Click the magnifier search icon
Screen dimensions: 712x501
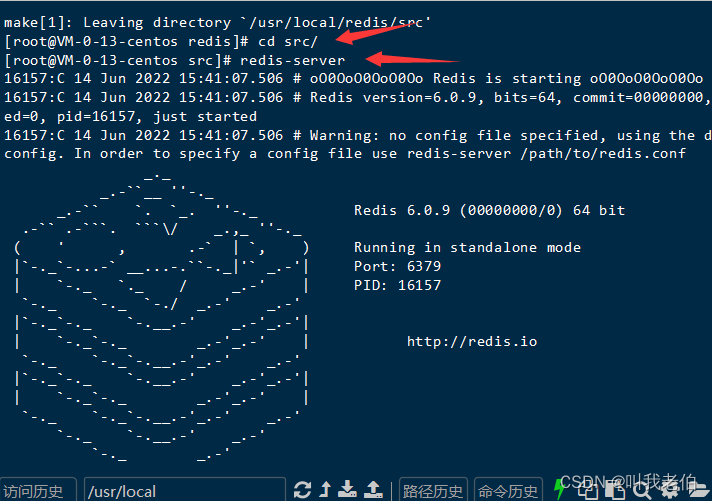642,491
